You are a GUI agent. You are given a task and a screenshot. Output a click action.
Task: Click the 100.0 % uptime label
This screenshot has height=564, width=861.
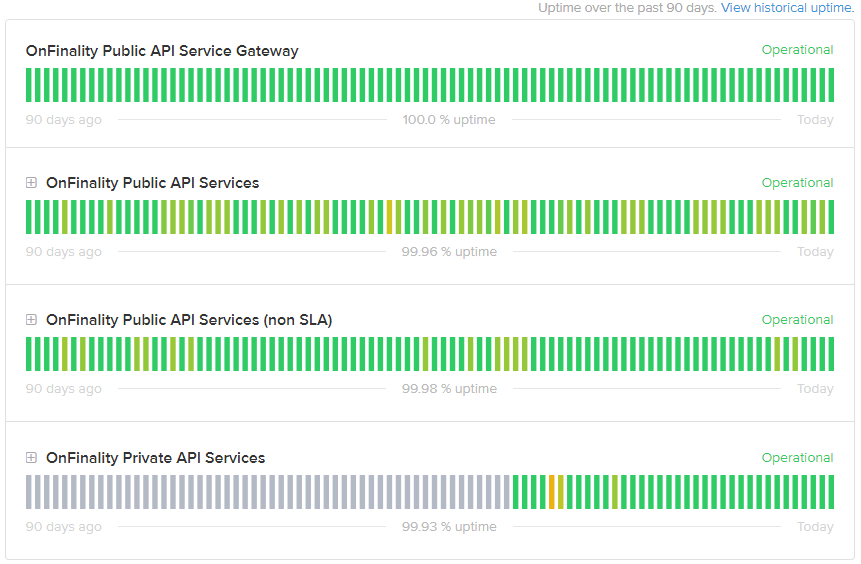tap(449, 119)
